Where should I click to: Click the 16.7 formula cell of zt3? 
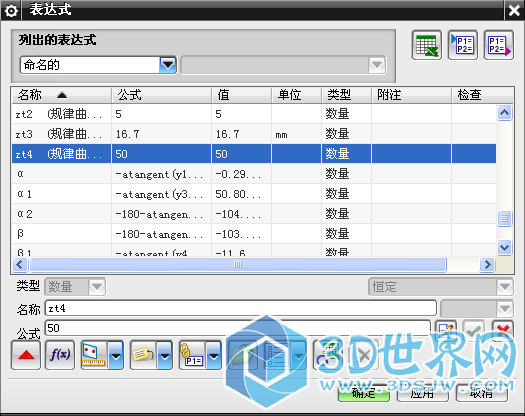(161, 134)
